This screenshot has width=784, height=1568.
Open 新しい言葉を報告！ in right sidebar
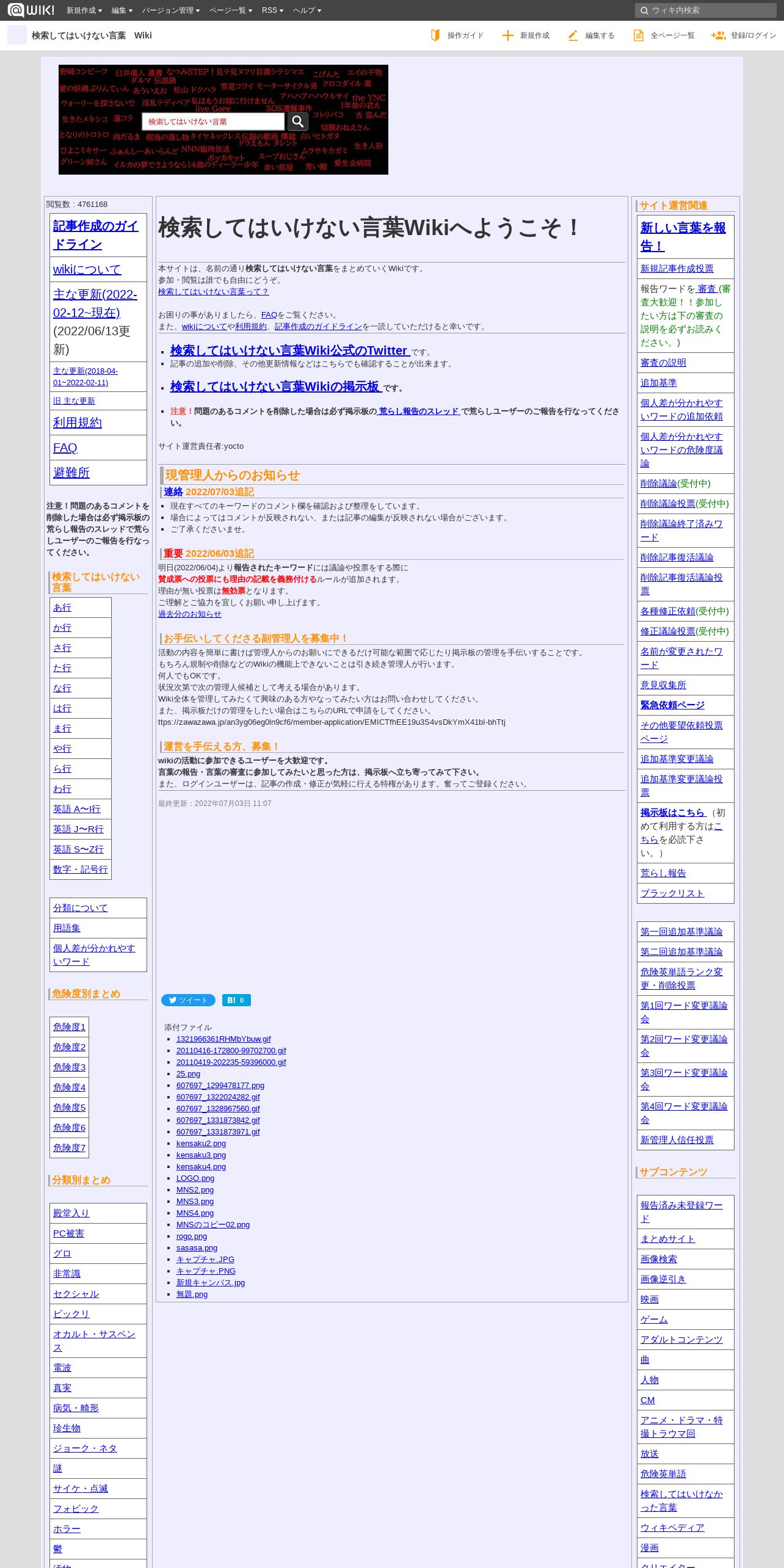tap(683, 237)
